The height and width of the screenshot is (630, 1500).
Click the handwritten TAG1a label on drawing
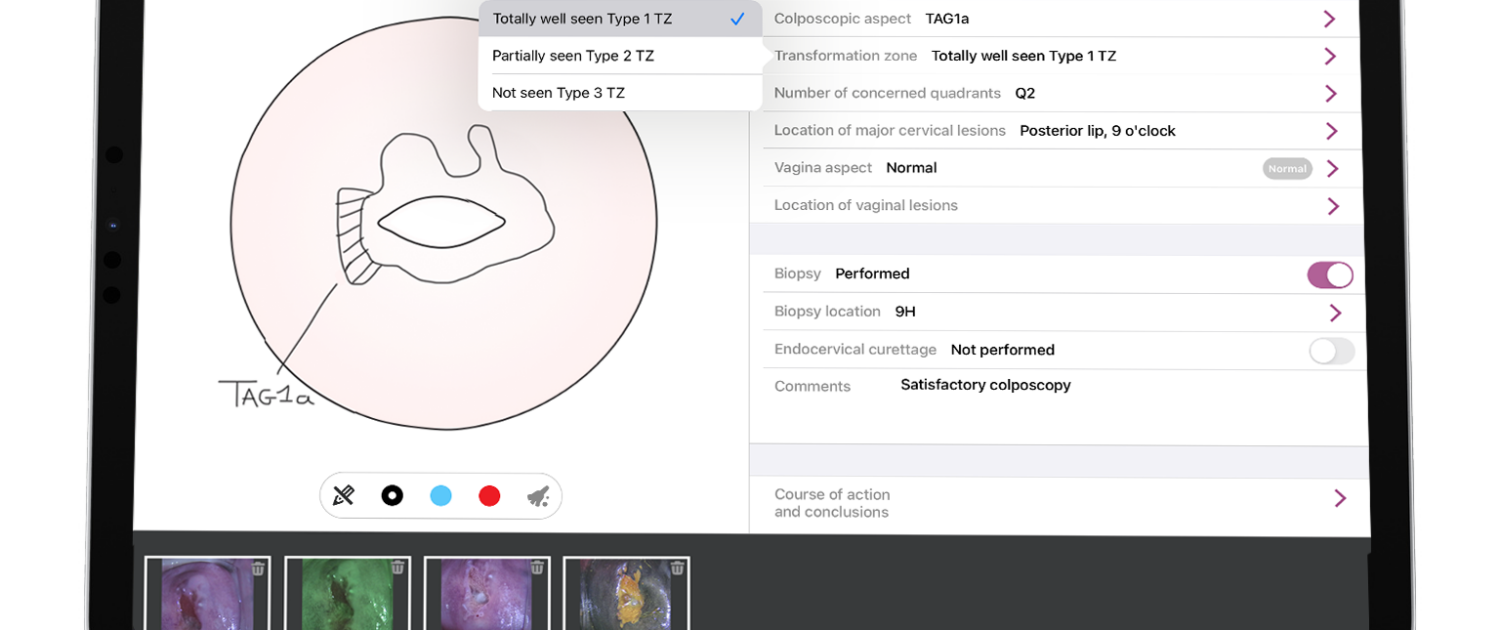coord(266,393)
